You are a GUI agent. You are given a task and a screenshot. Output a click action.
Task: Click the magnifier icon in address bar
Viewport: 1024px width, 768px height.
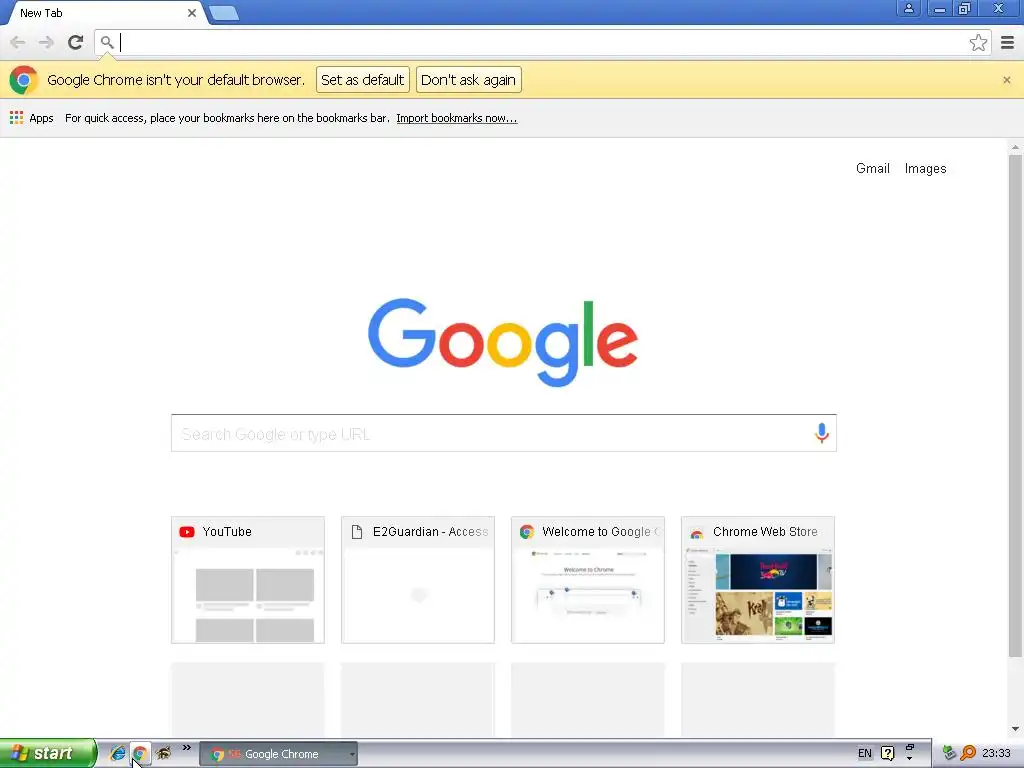(107, 43)
